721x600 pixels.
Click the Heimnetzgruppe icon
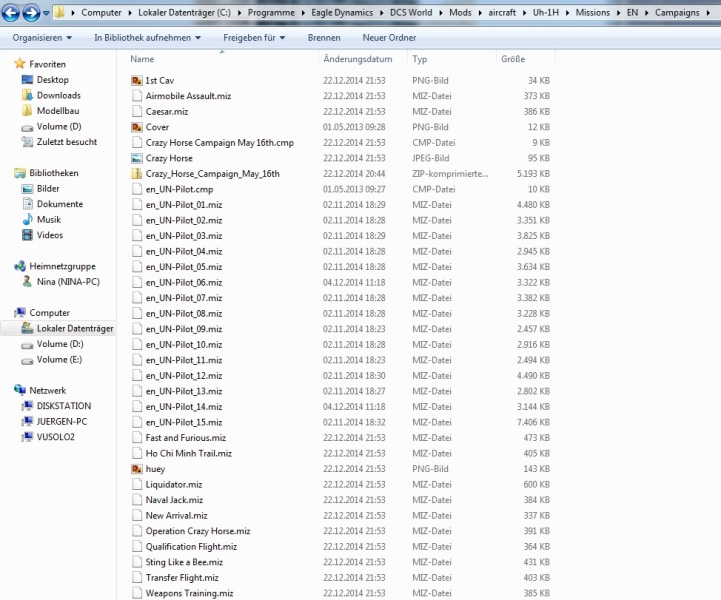tap(20, 266)
